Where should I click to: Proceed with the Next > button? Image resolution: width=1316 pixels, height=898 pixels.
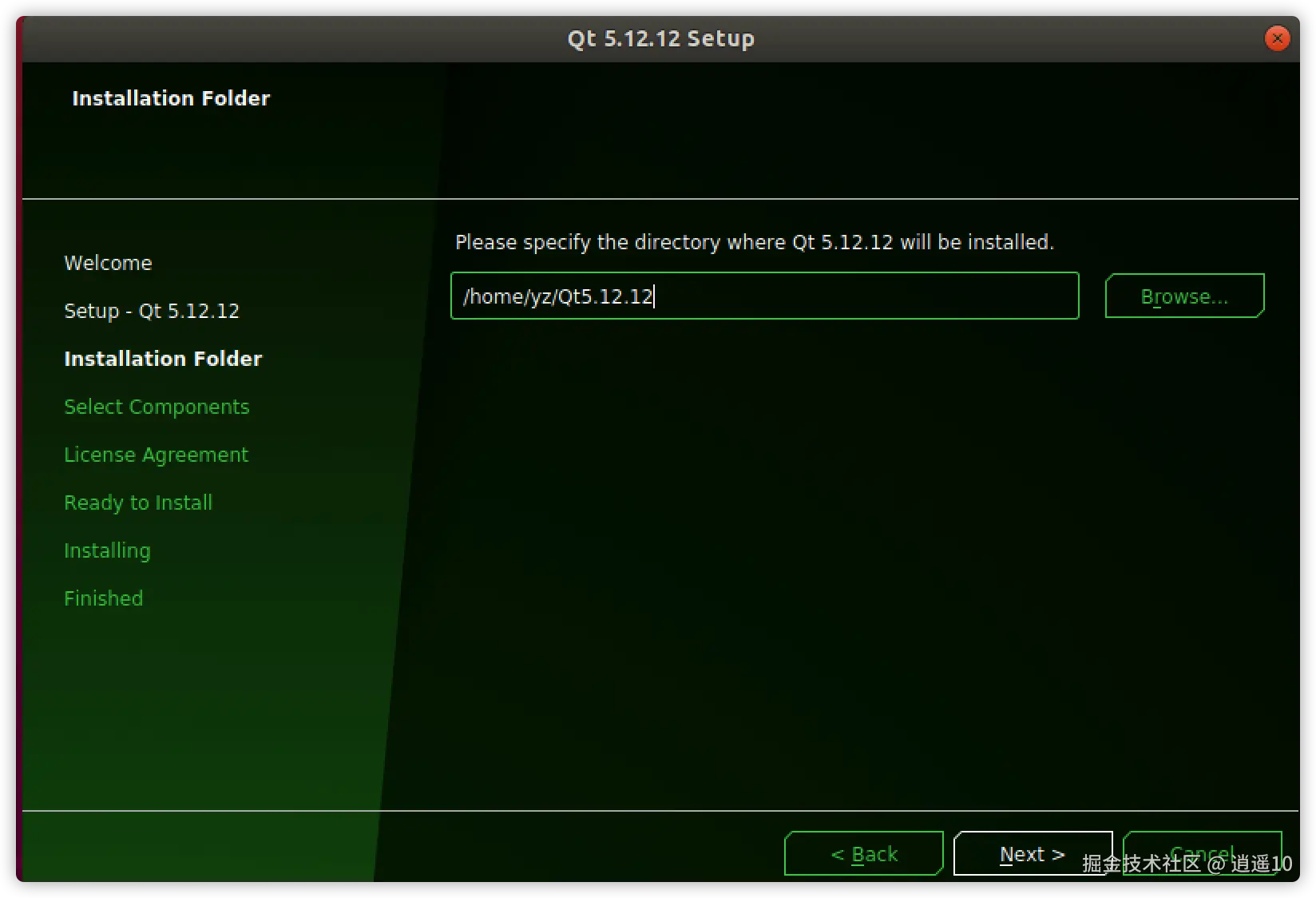1033,853
